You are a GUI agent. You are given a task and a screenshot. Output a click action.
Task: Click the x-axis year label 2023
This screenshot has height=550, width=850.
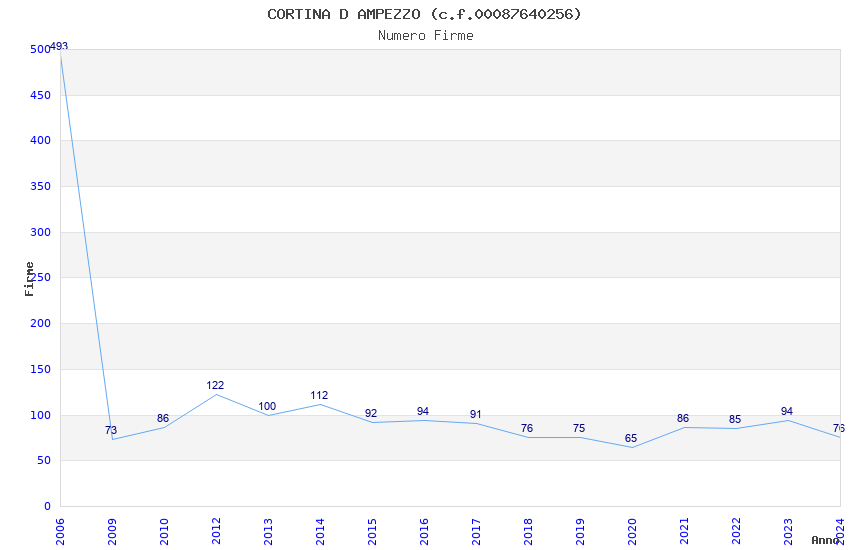[x=789, y=532]
